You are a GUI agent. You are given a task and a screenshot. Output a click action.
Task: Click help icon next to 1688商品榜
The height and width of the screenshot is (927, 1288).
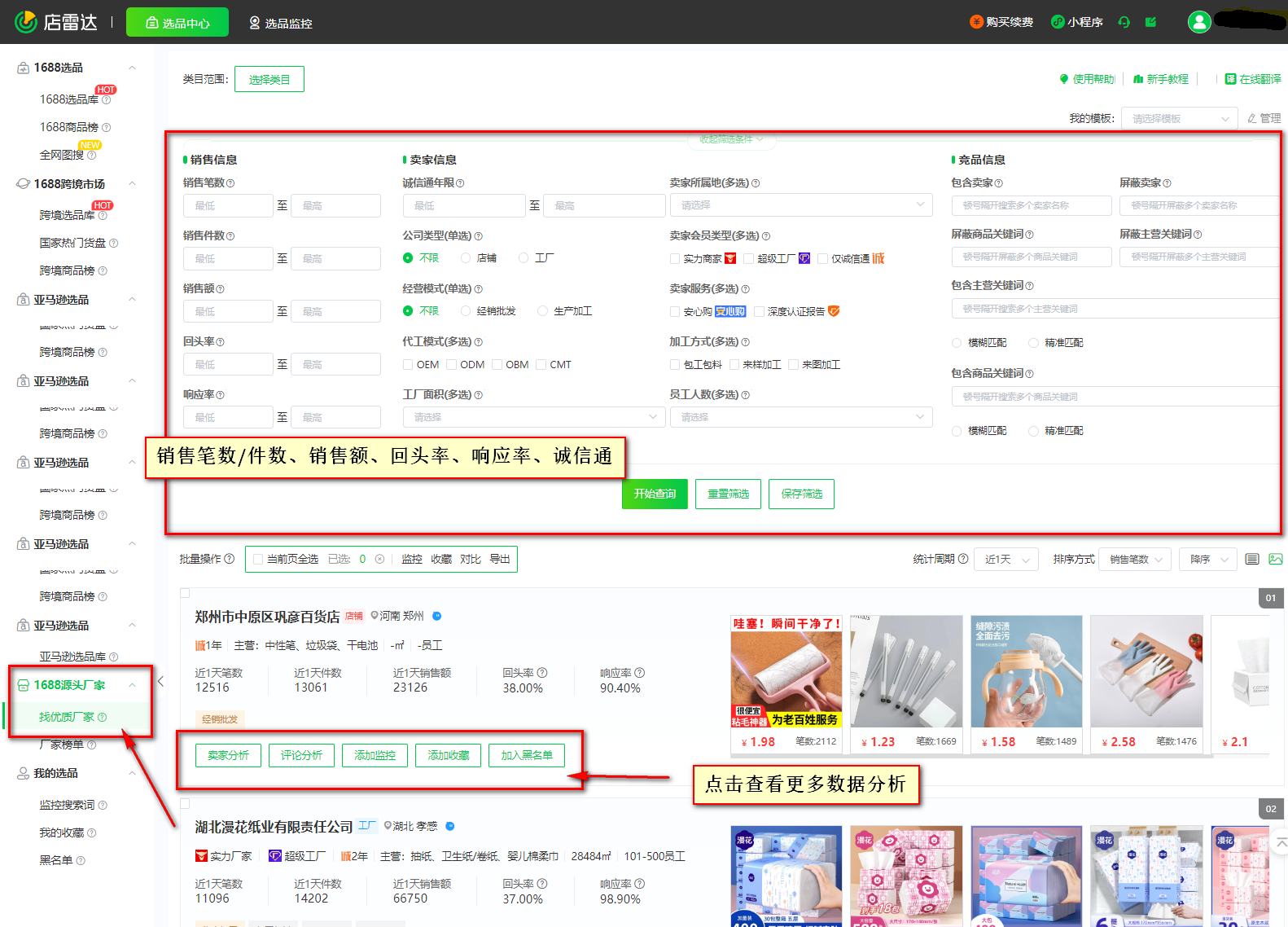[x=107, y=127]
